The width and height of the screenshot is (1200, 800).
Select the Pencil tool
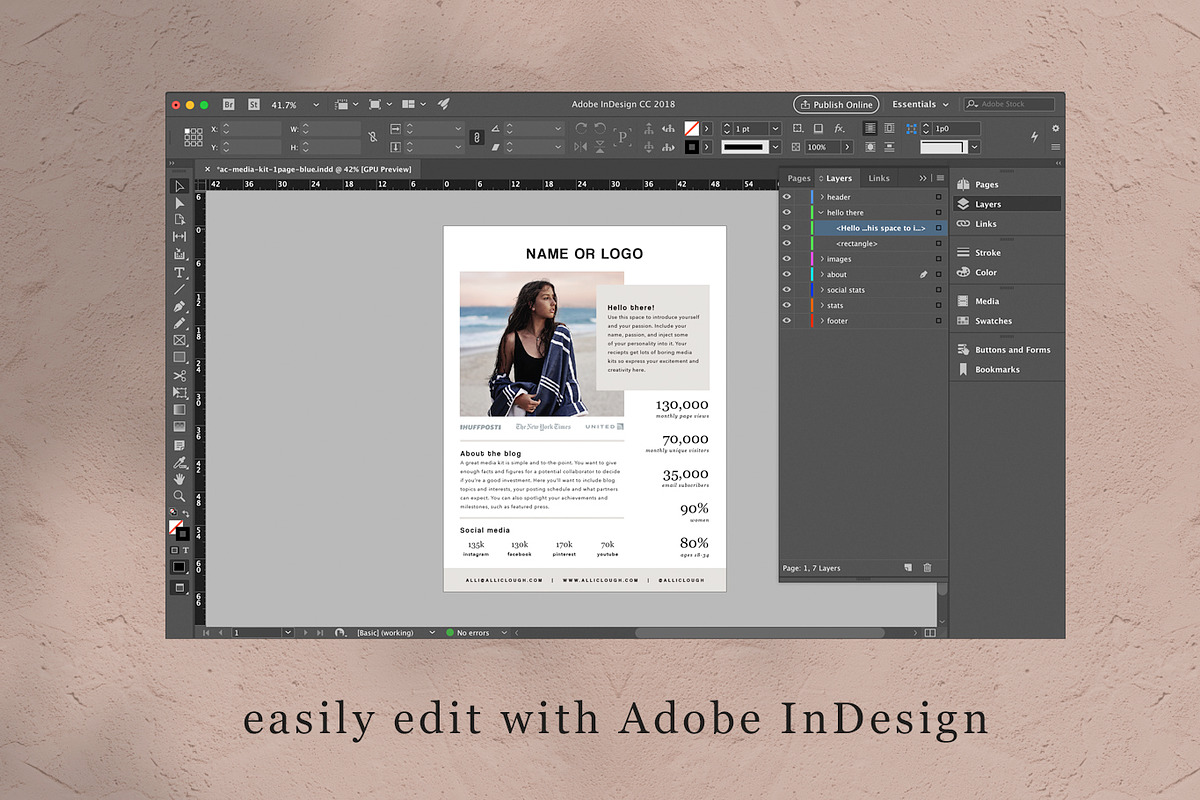click(180, 323)
